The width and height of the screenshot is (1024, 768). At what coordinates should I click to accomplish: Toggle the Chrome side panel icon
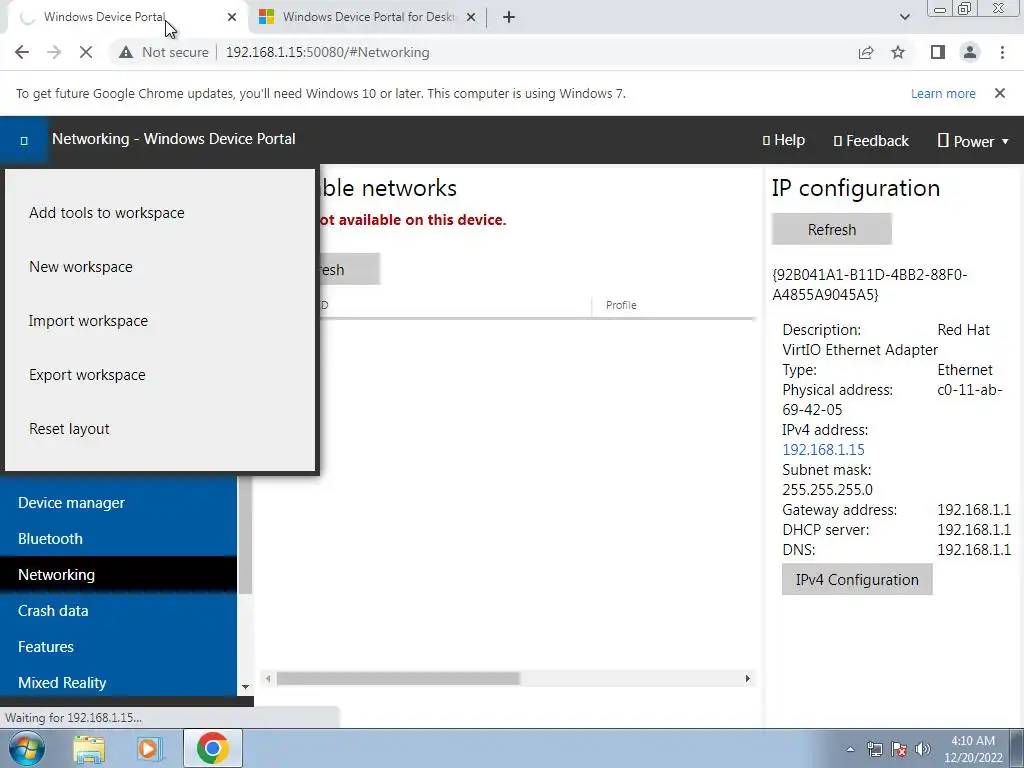[x=938, y=52]
